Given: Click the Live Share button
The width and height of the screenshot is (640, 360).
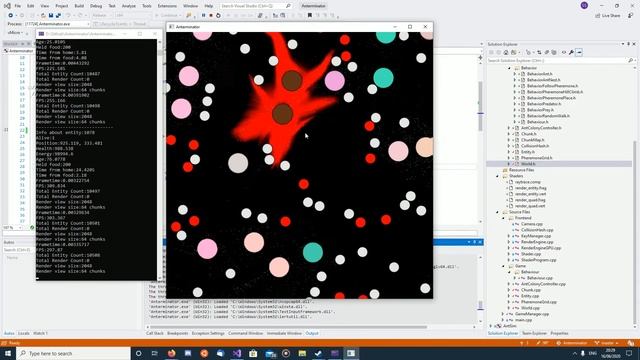Looking at the screenshot, I should point(608,16).
